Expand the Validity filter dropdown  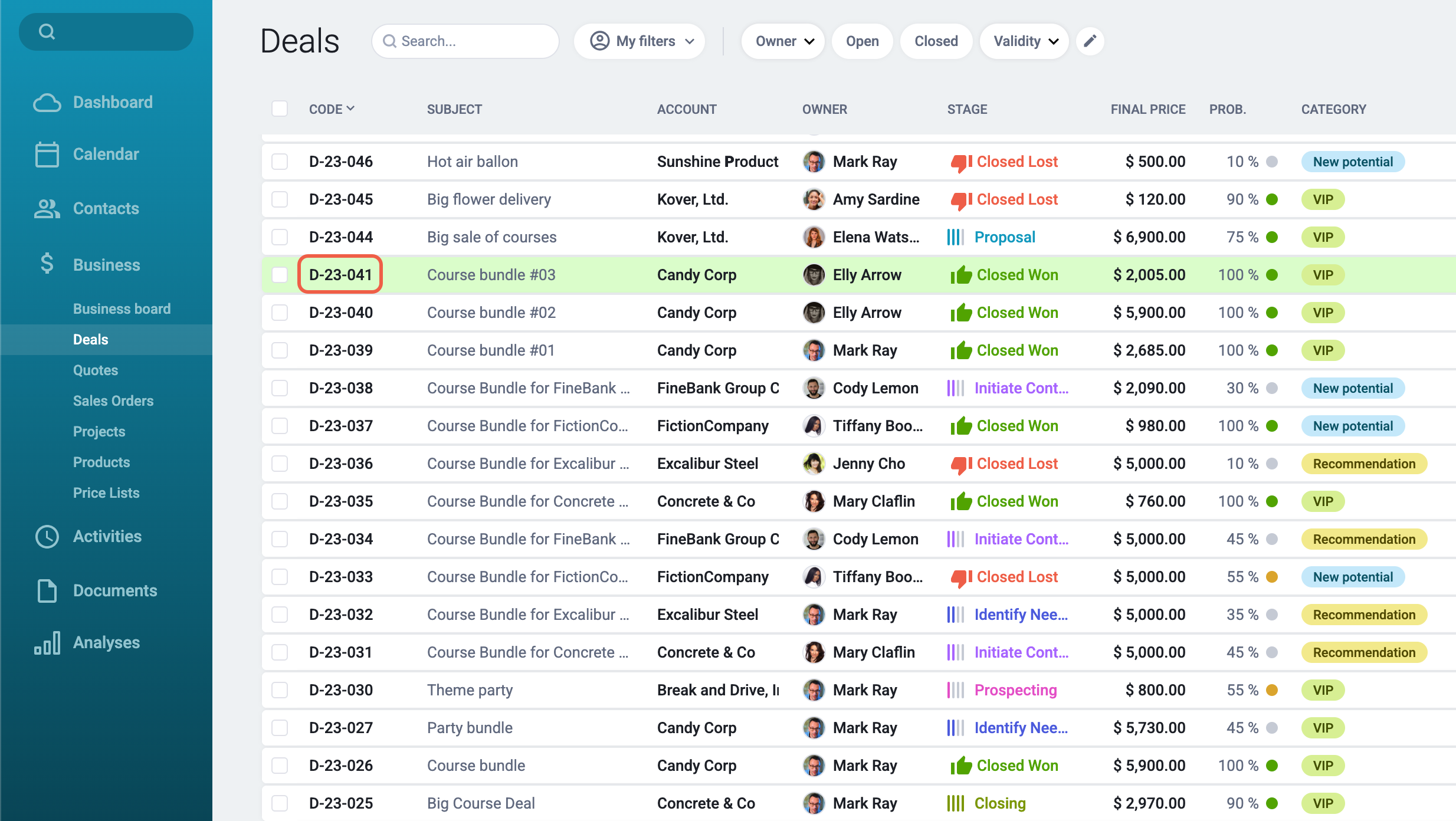(1025, 41)
